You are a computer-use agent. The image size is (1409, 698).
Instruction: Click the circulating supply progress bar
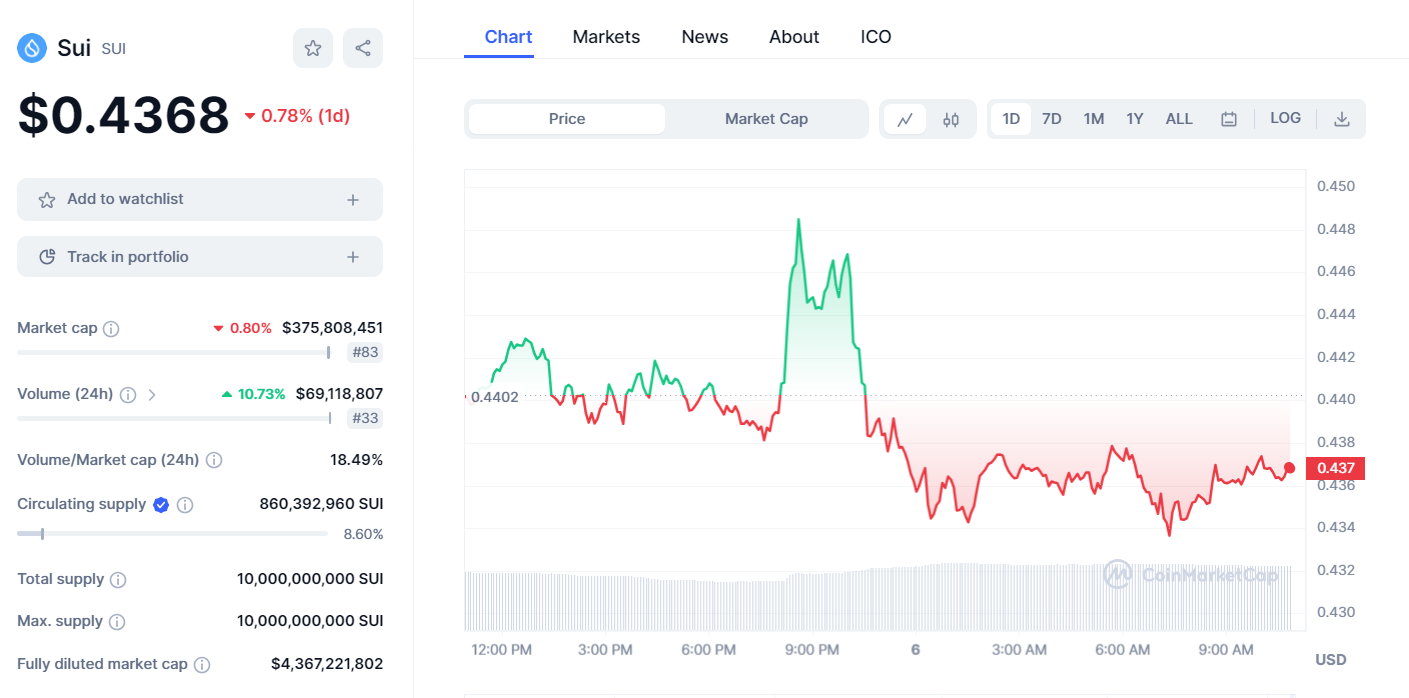(172, 534)
